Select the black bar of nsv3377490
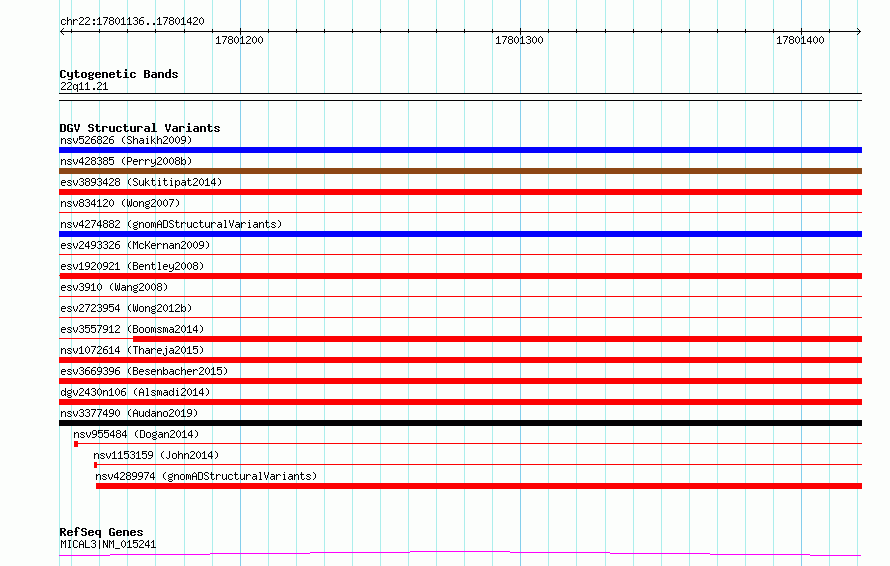The width and height of the screenshot is (890, 566). 460,423
